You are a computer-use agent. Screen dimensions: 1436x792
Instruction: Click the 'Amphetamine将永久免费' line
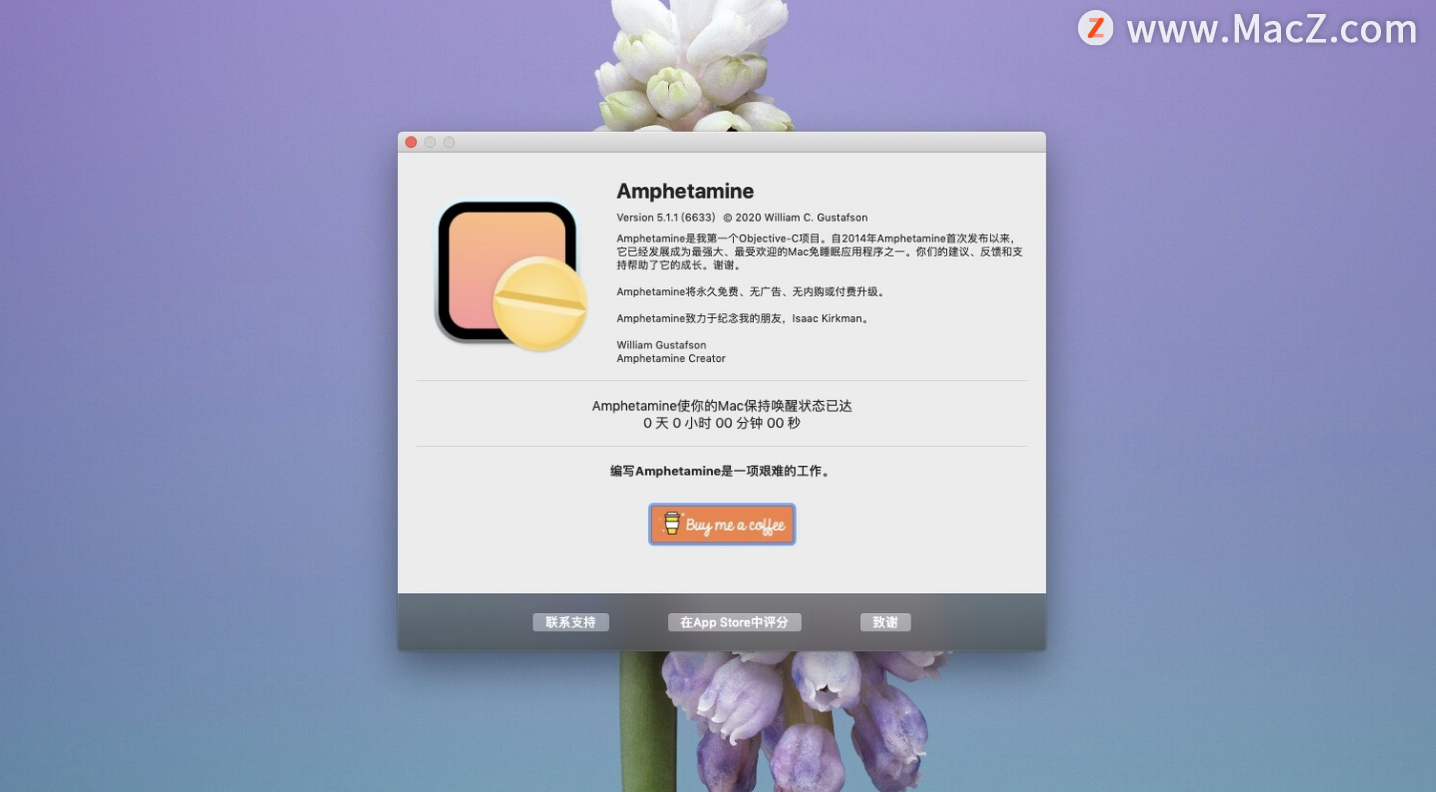(x=751, y=292)
